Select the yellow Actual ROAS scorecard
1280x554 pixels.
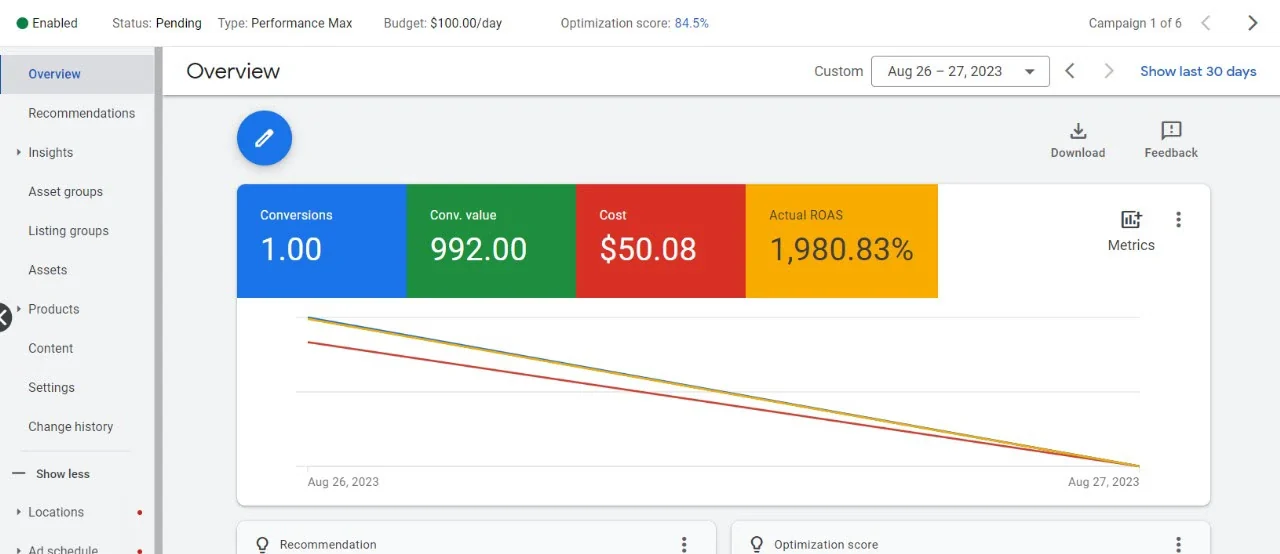(x=842, y=241)
